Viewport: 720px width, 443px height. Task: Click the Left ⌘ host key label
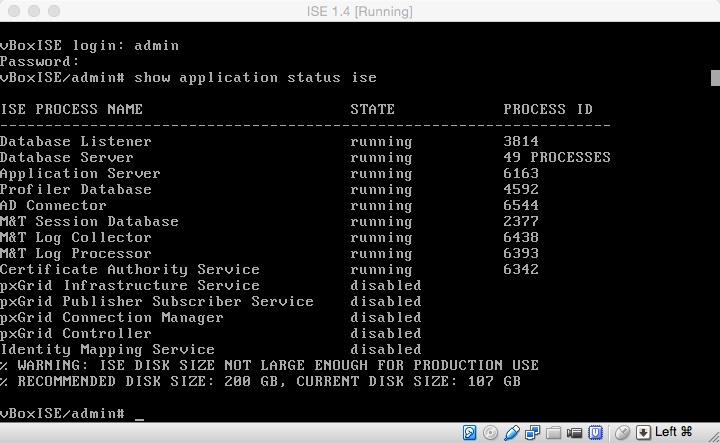click(x=674, y=432)
